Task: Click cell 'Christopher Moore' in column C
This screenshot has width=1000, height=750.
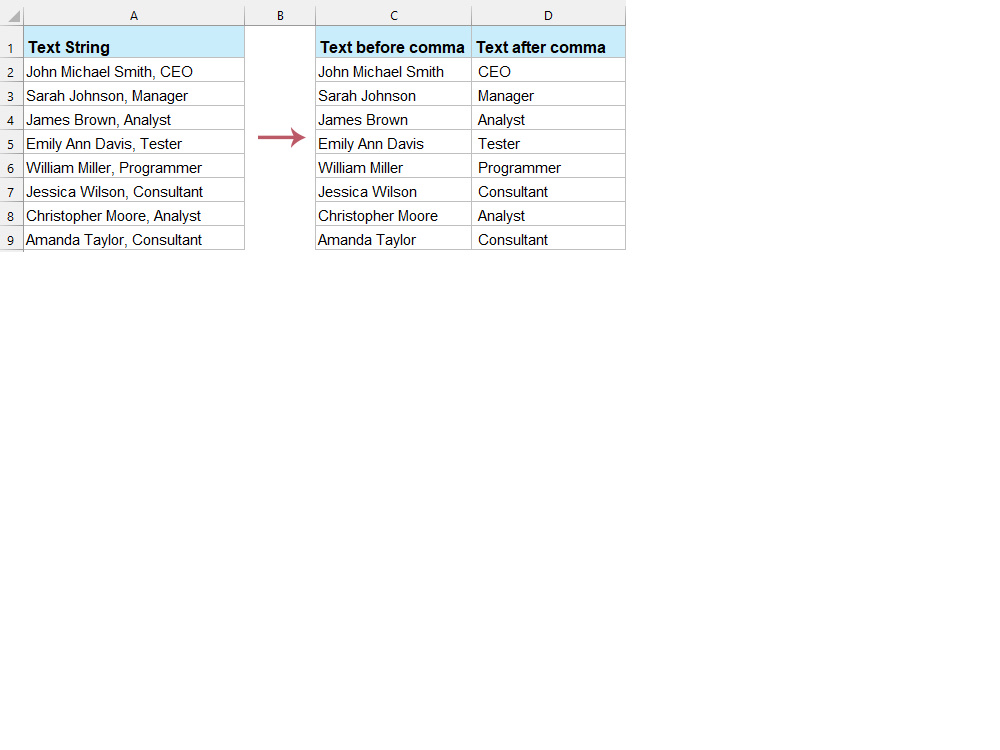Action: [393, 214]
